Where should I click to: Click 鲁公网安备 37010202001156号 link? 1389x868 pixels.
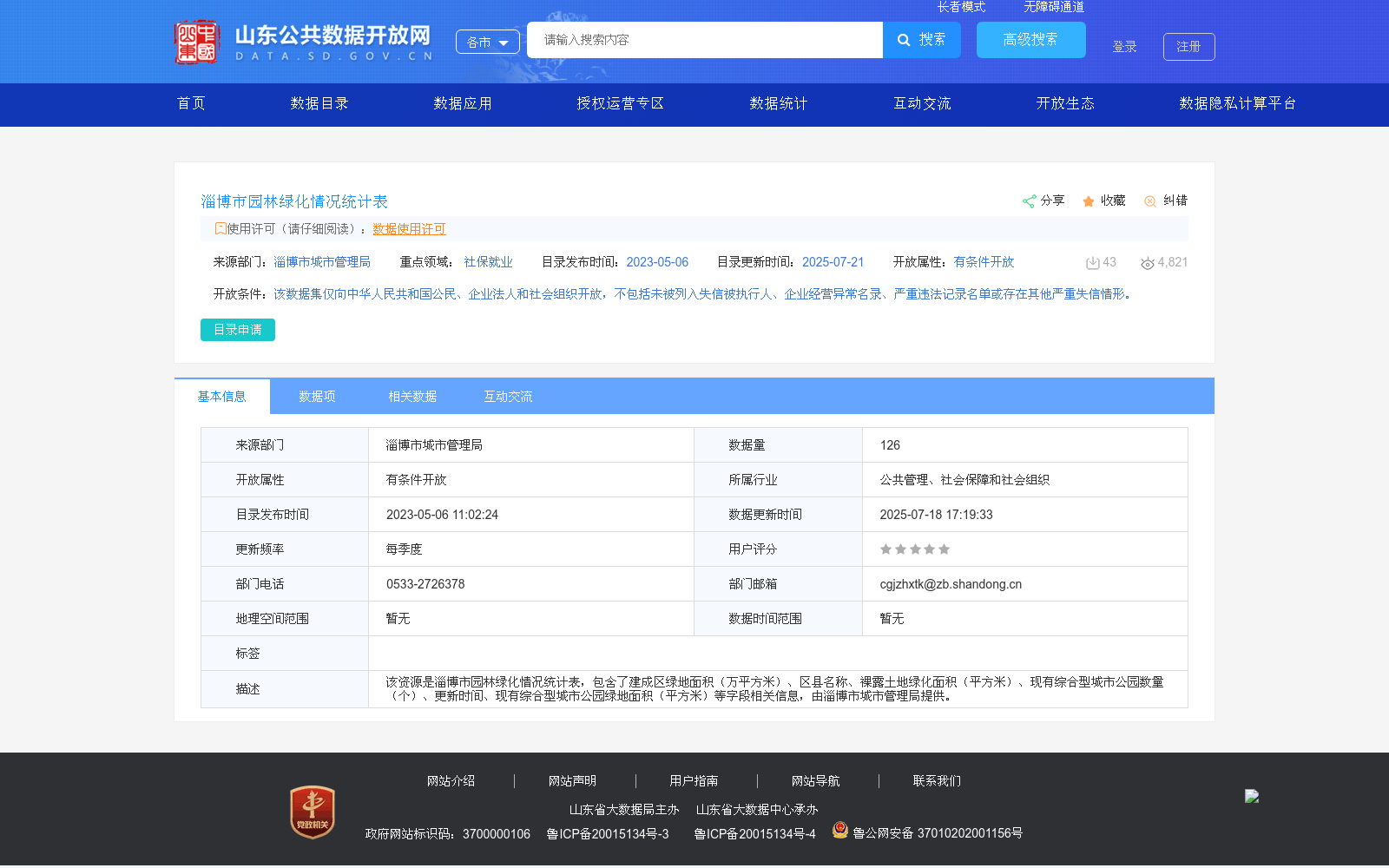(x=938, y=833)
